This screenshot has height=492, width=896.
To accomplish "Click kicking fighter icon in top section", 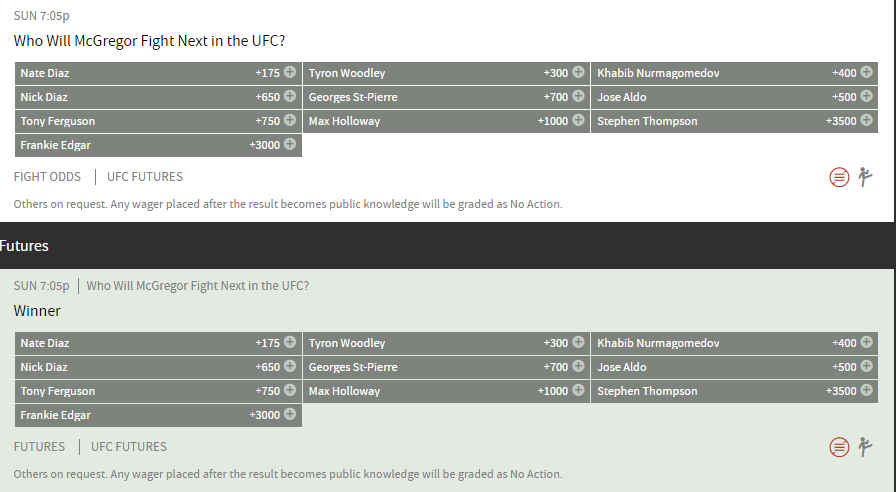I will tap(865, 177).
